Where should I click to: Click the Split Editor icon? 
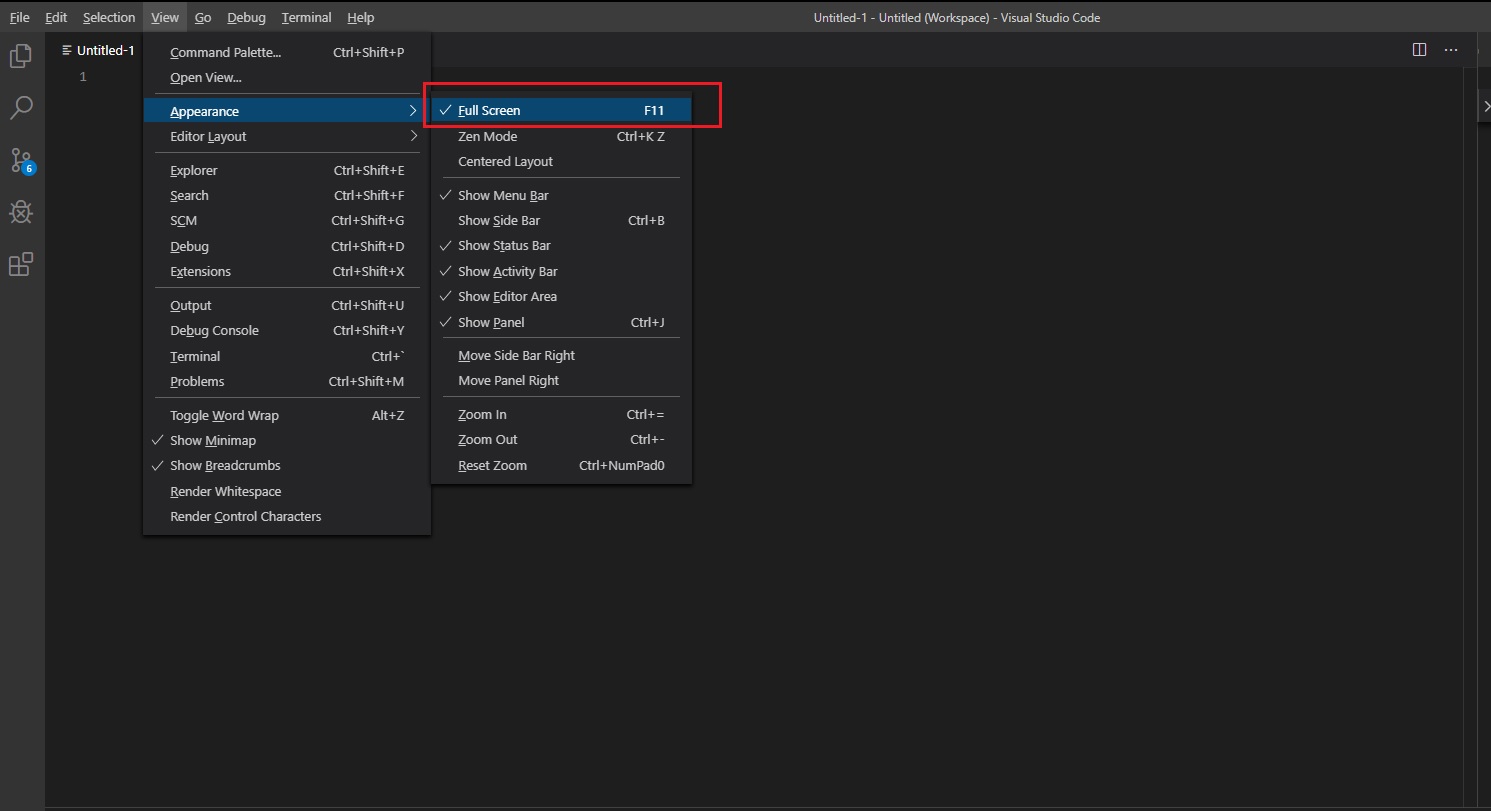point(1419,50)
